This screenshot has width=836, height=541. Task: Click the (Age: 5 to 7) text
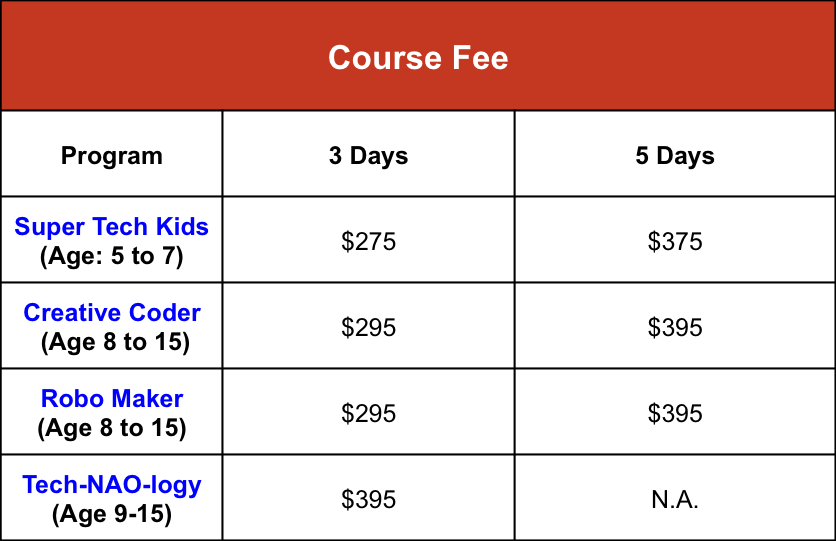[x=111, y=256]
